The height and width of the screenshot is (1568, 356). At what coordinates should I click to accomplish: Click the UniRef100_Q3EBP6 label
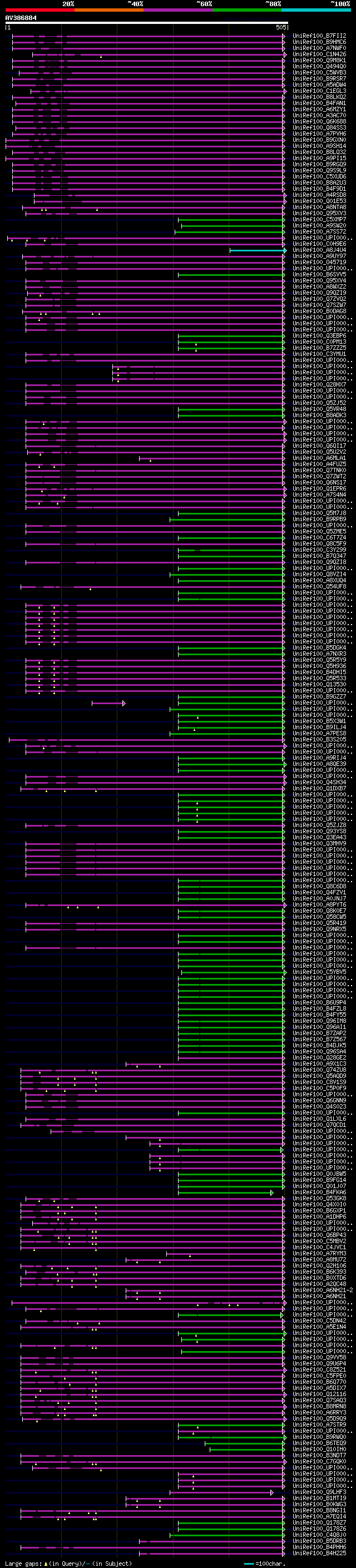point(319,335)
